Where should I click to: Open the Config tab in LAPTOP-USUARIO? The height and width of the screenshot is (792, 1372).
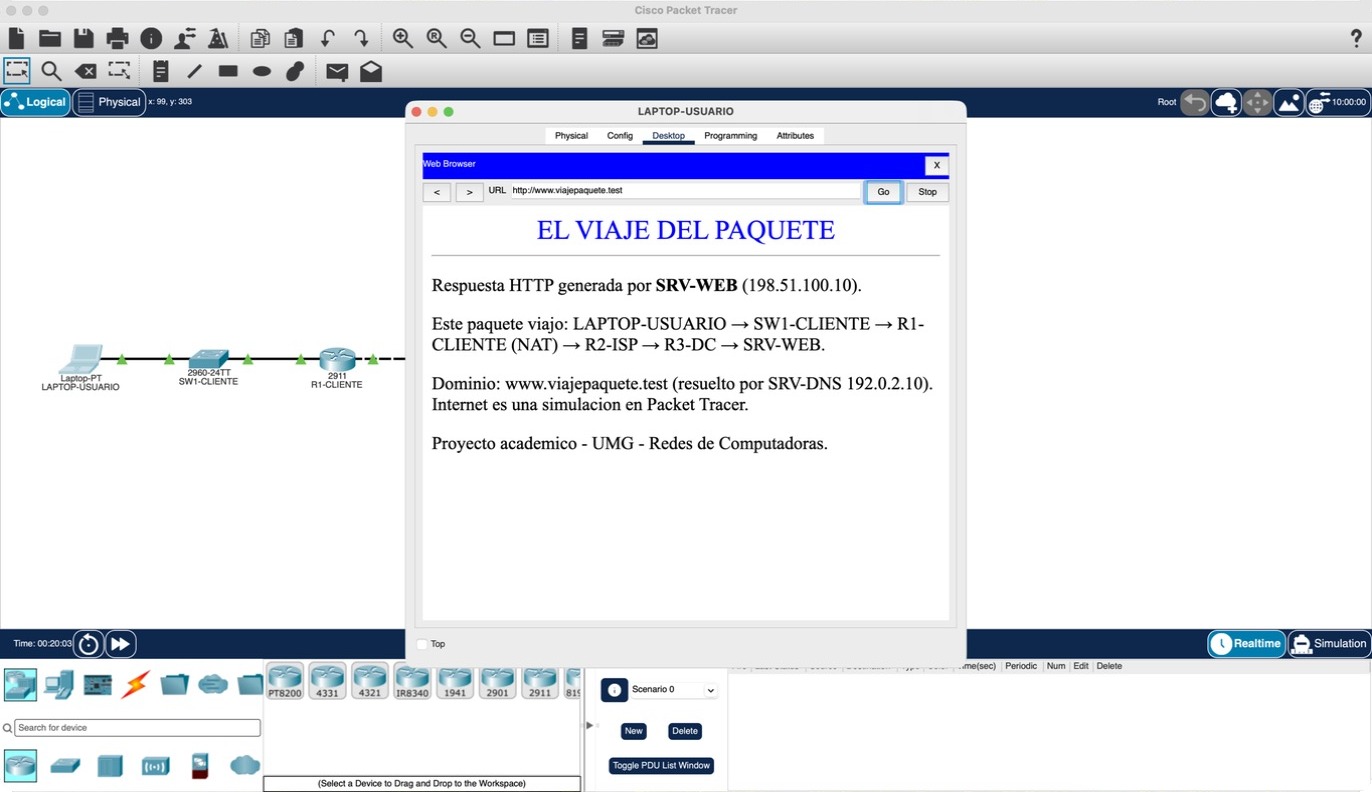[620, 136]
